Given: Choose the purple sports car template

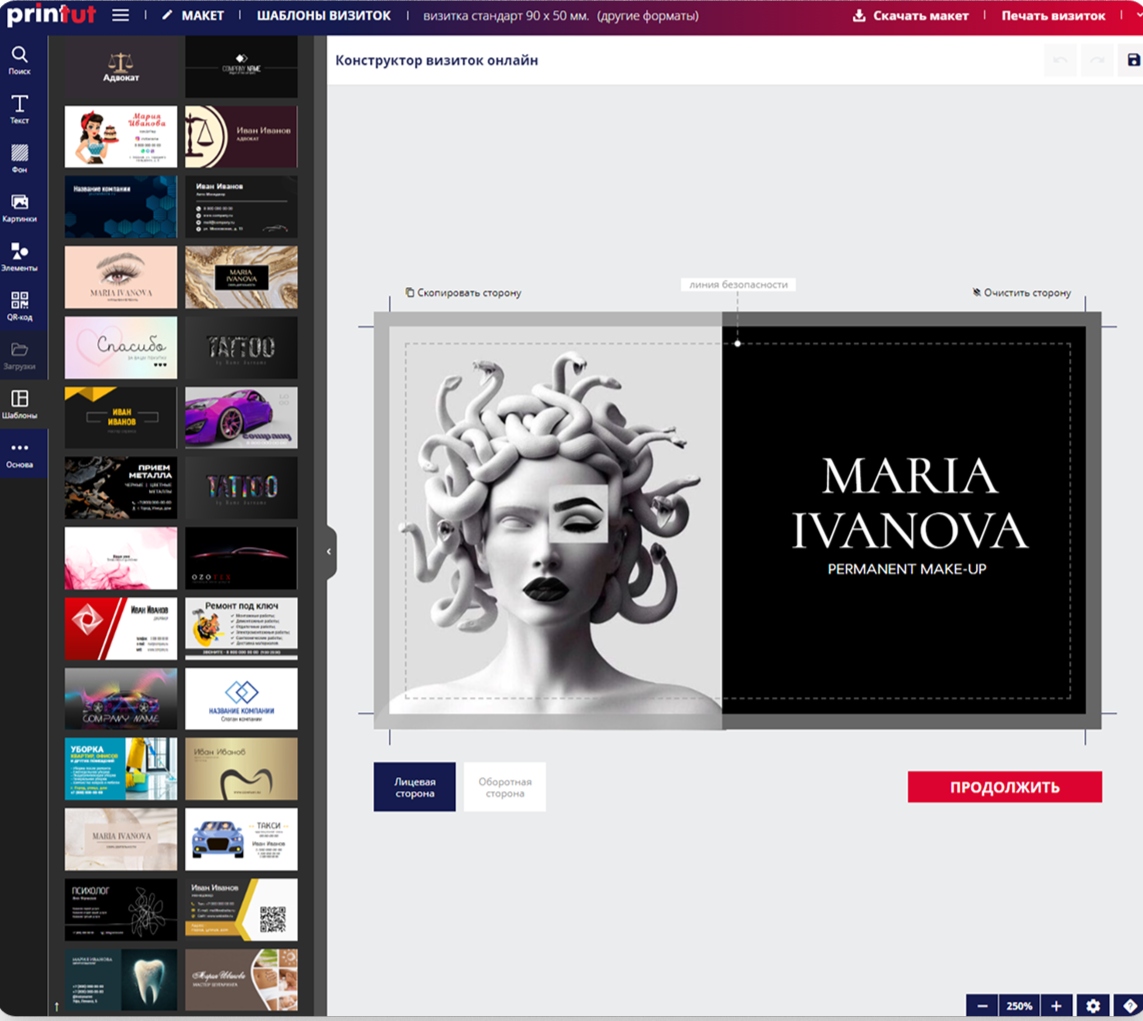Looking at the screenshot, I should coord(241,418).
